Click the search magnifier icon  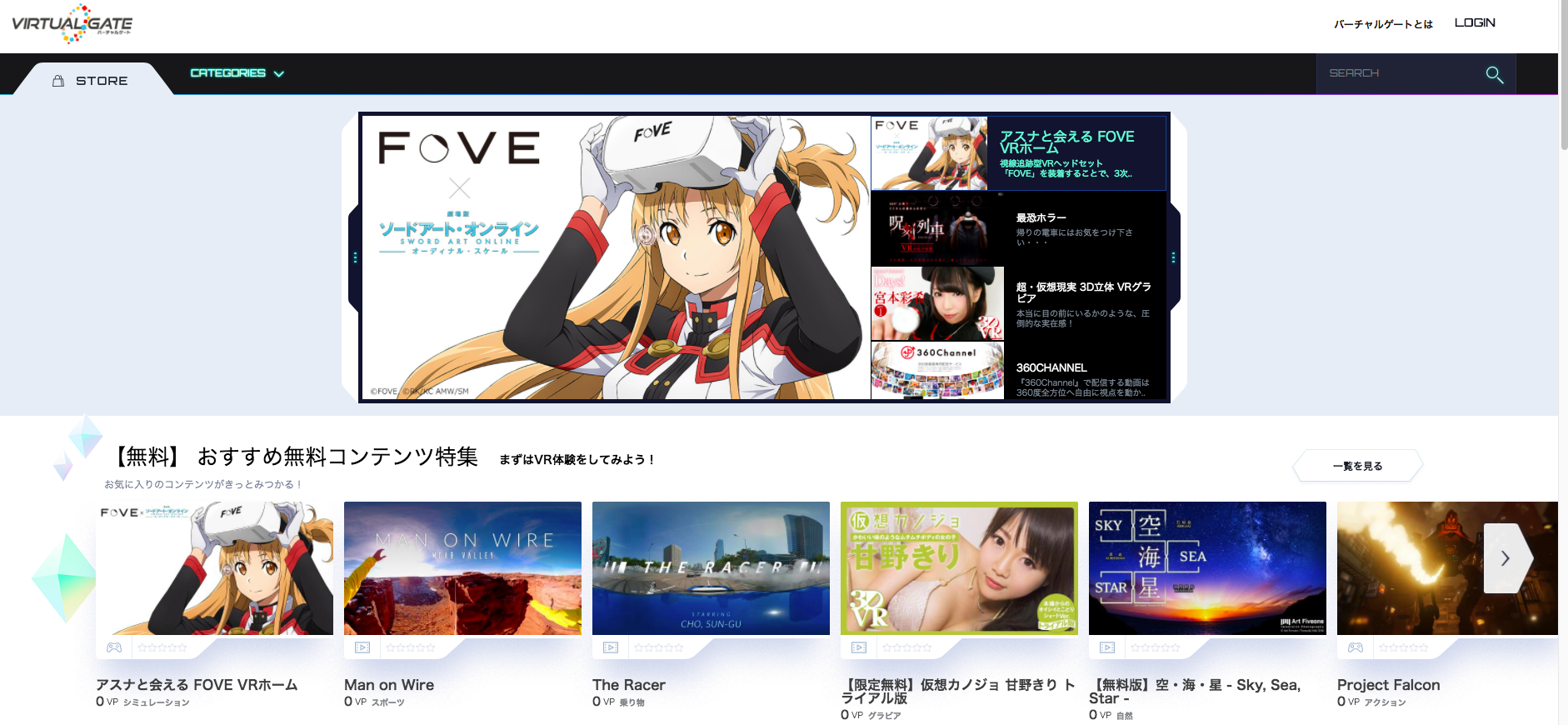click(x=1495, y=75)
